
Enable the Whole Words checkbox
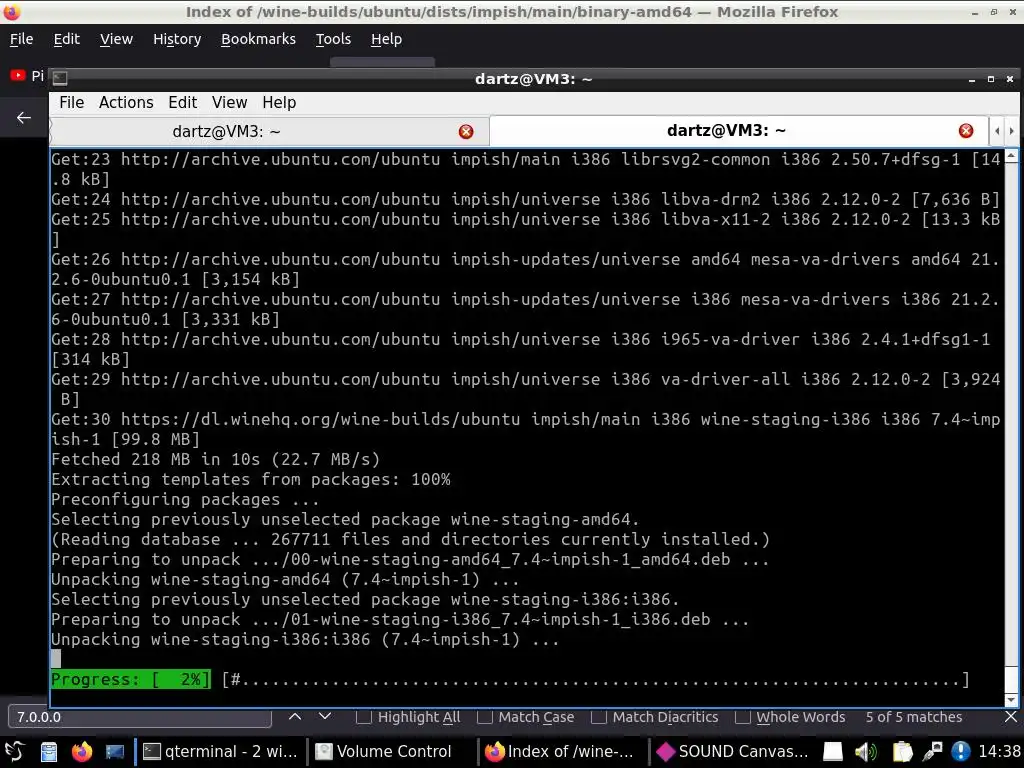point(742,717)
